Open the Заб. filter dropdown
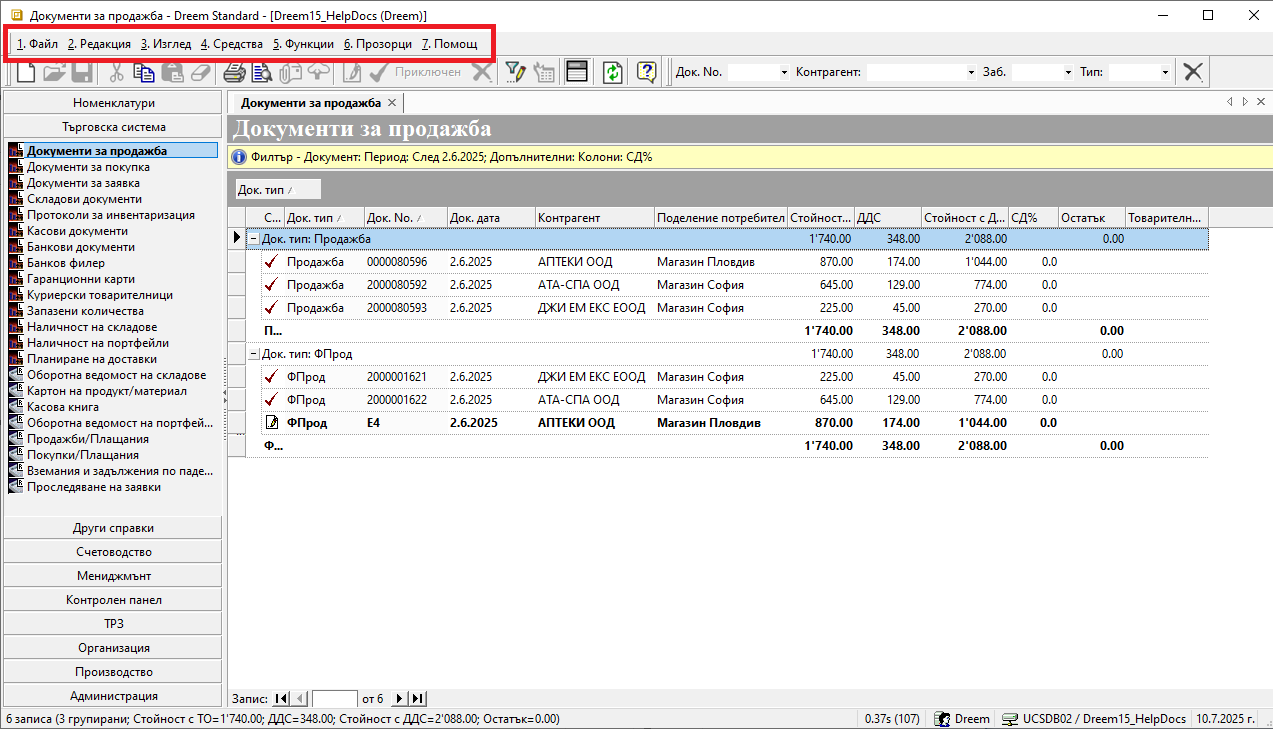Screen dimensions: 1273x729 pos(1067,72)
